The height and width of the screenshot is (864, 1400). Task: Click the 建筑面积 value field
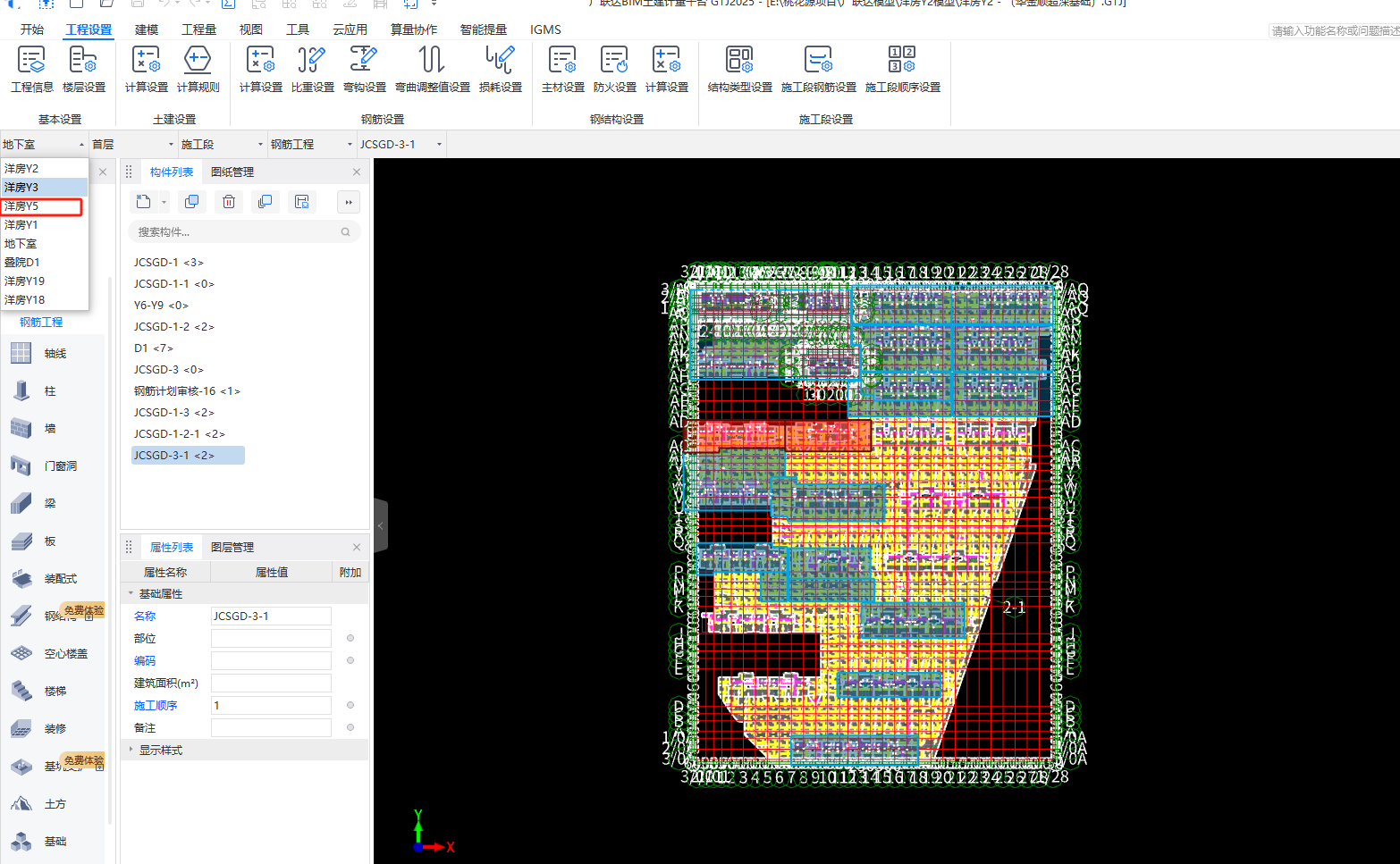click(271, 683)
